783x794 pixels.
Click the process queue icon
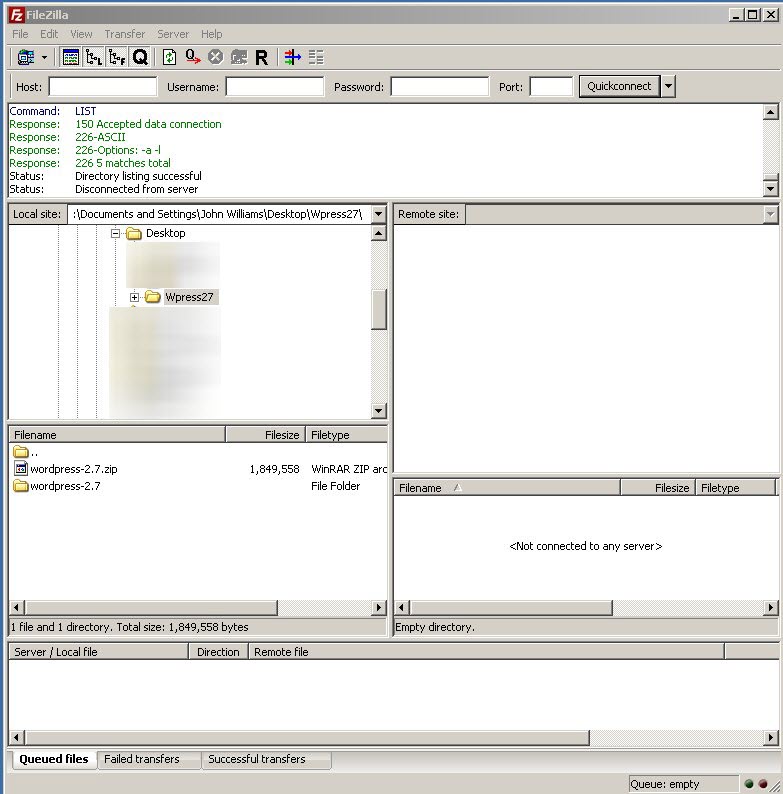[x=192, y=58]
